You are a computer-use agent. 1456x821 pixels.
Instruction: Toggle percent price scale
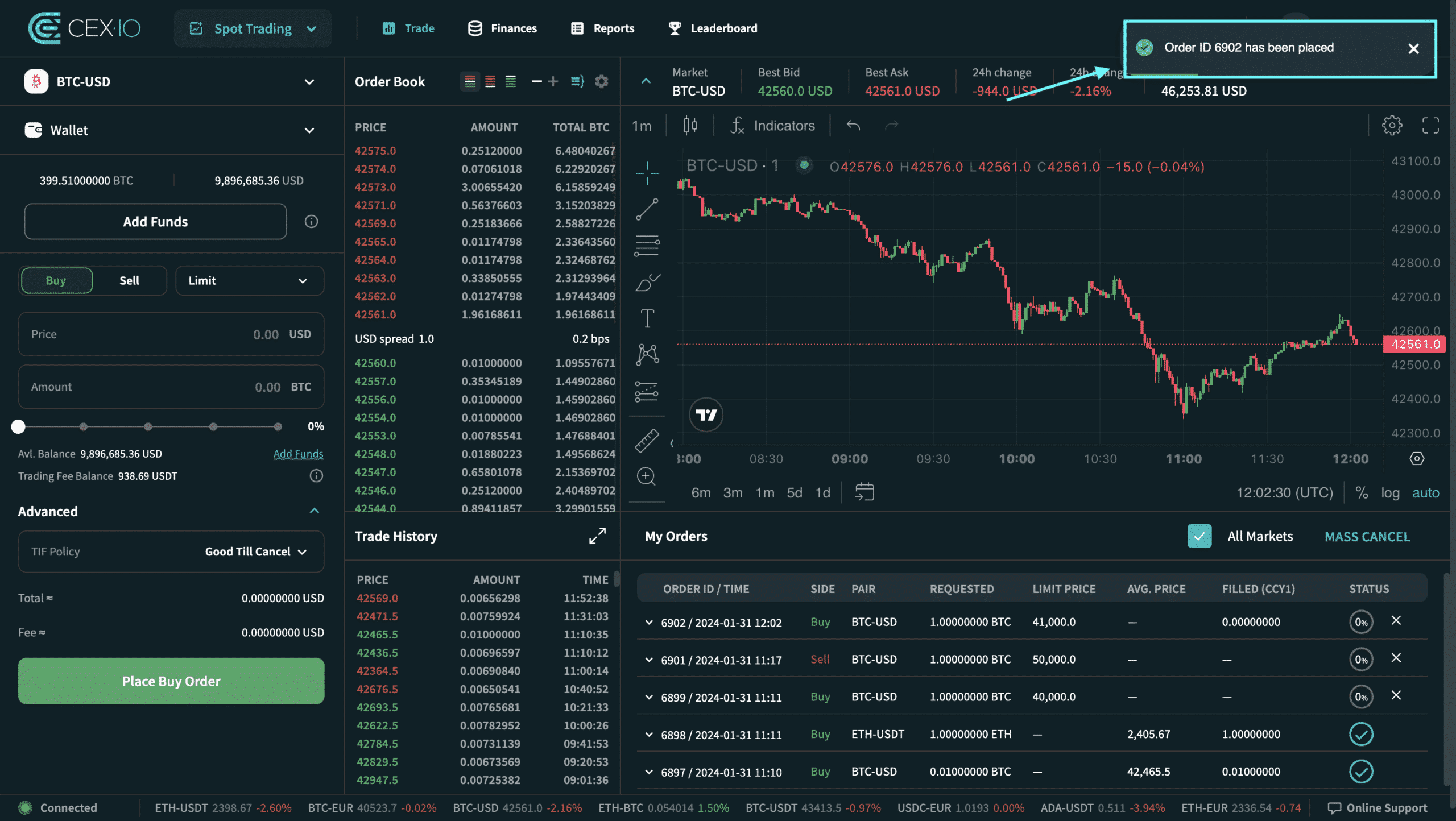coord(1361,492)
